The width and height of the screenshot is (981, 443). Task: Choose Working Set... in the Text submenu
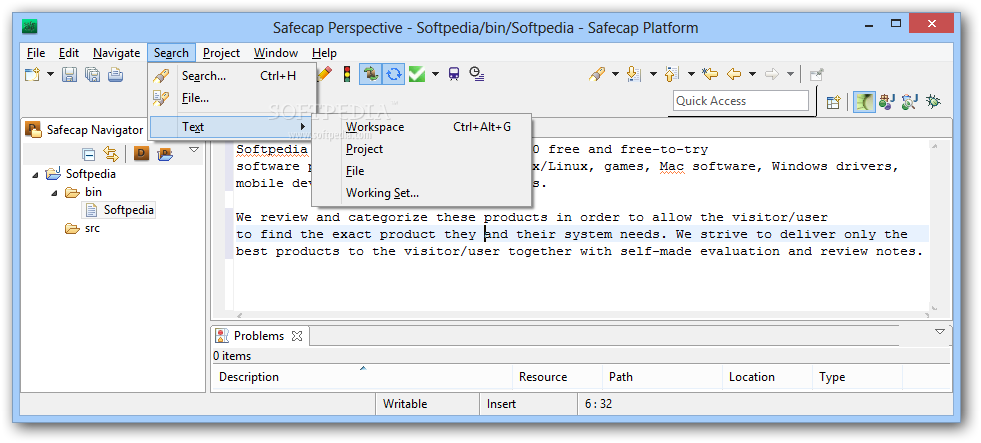(422, 193)
